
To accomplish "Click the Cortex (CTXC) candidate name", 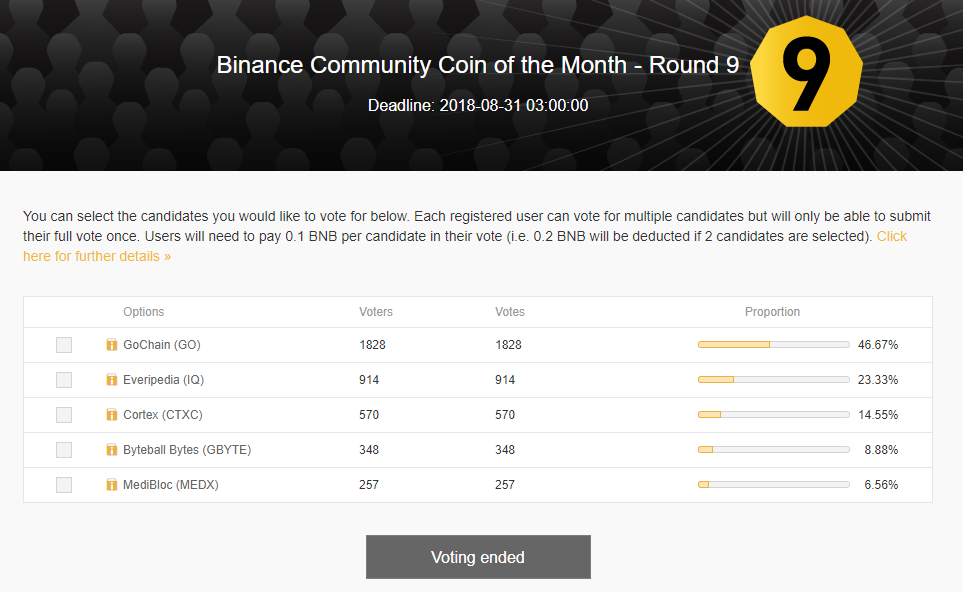I will point(163,415).
